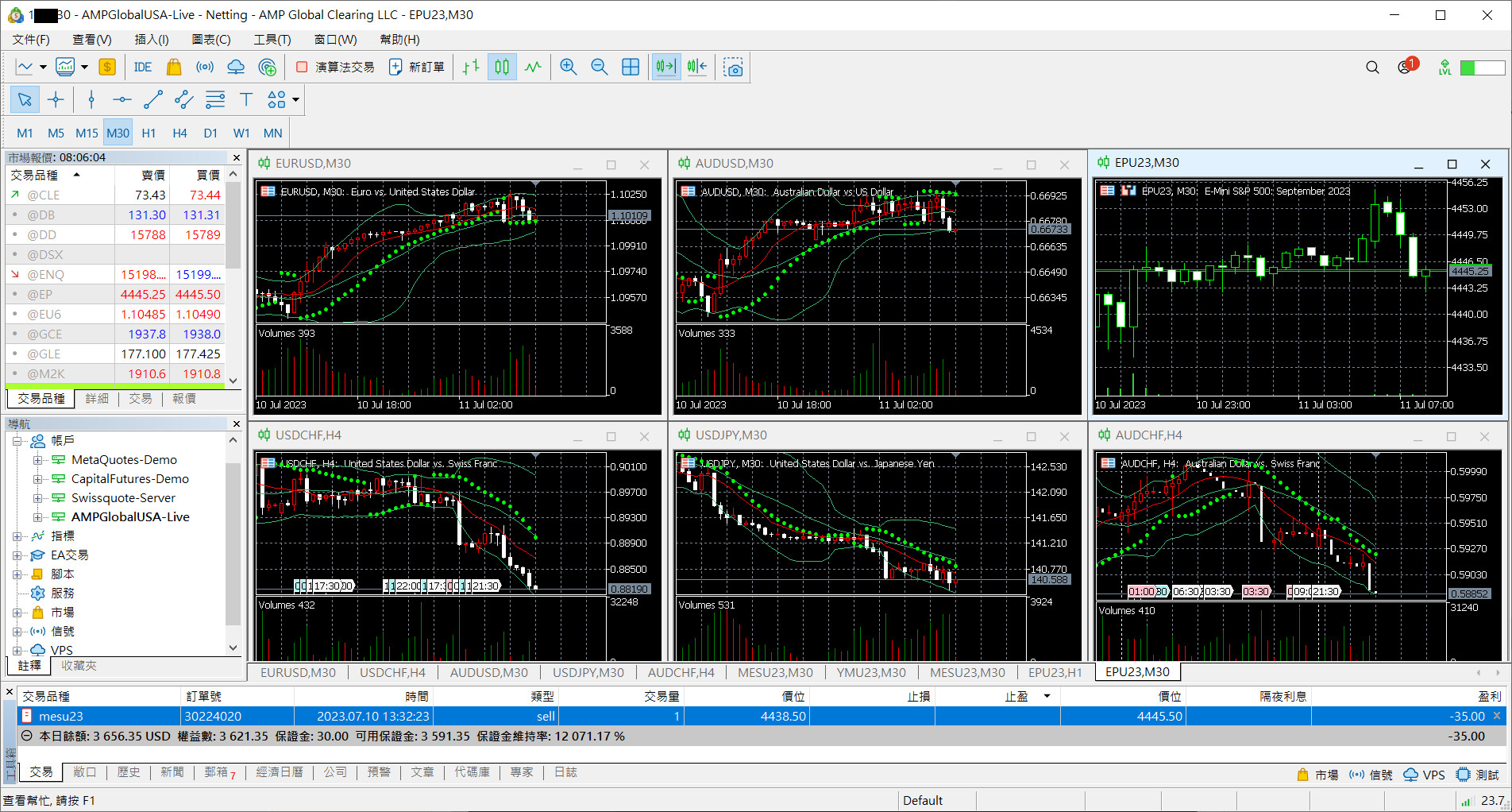Expand CapitalFutures-Demo server node
This screenshot has width=1512, height=812.
click(37, 479)
